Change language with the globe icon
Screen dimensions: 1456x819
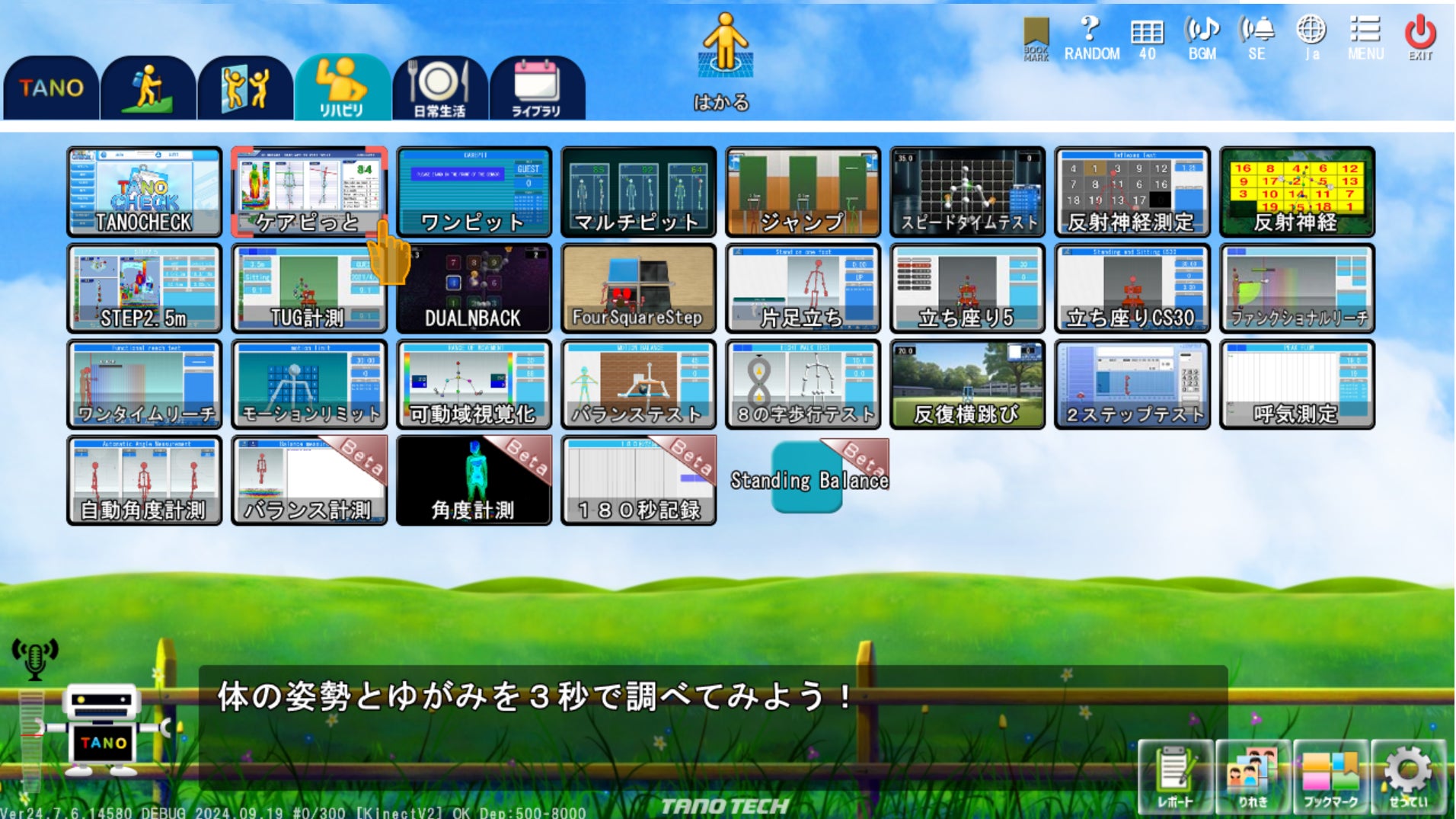point(1311,38)
